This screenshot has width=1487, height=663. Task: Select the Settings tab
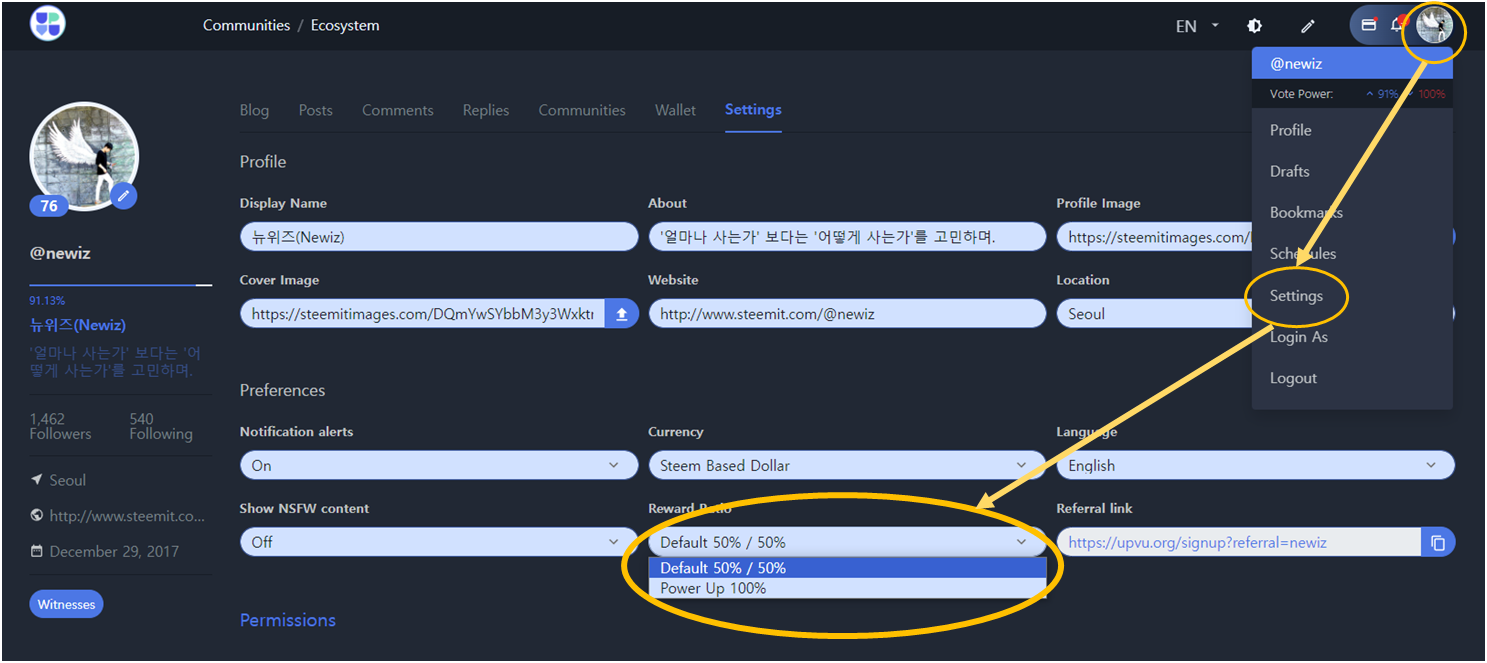(753, 110)
